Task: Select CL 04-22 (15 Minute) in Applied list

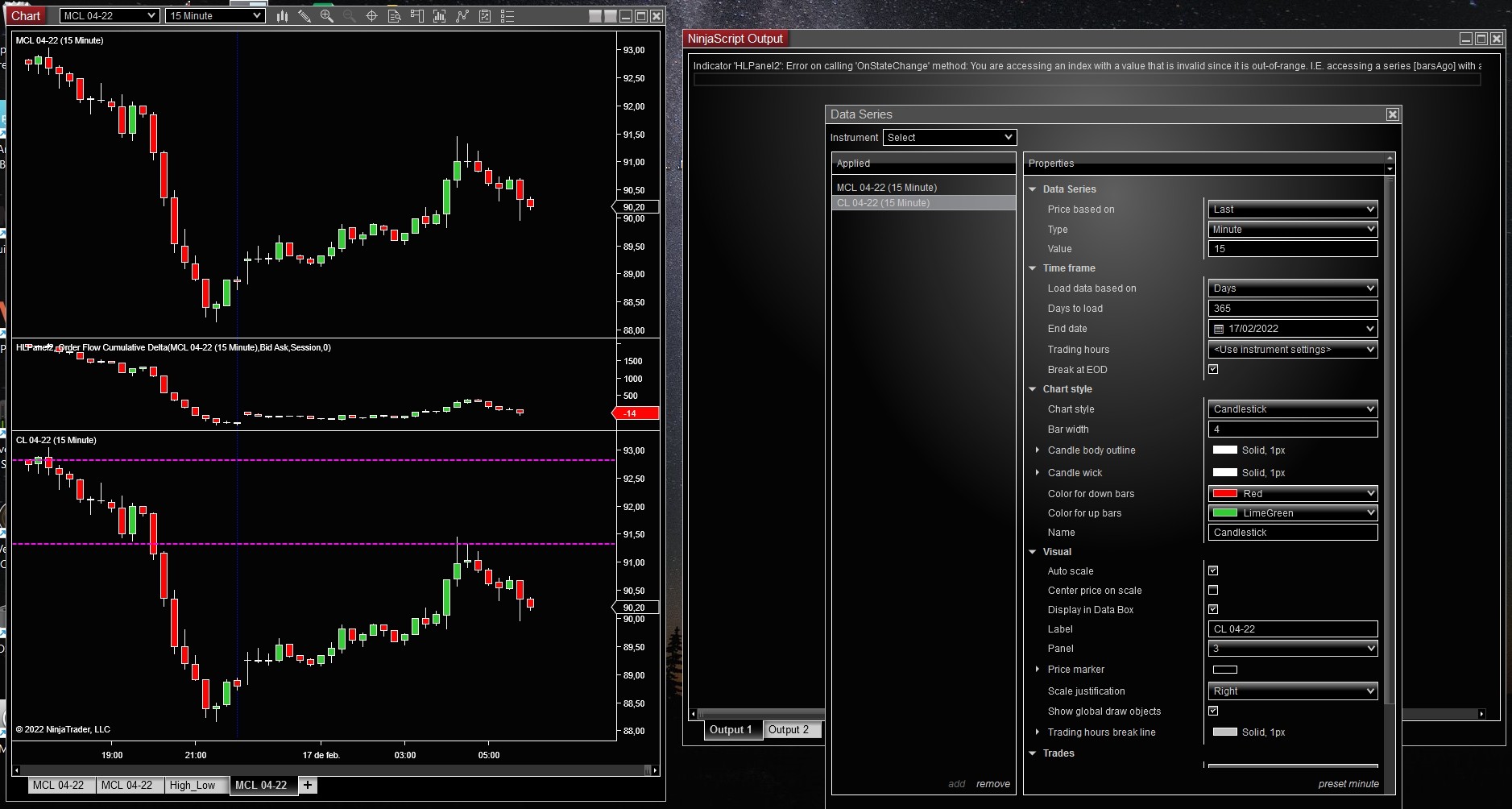Action: tap(923, 203)
